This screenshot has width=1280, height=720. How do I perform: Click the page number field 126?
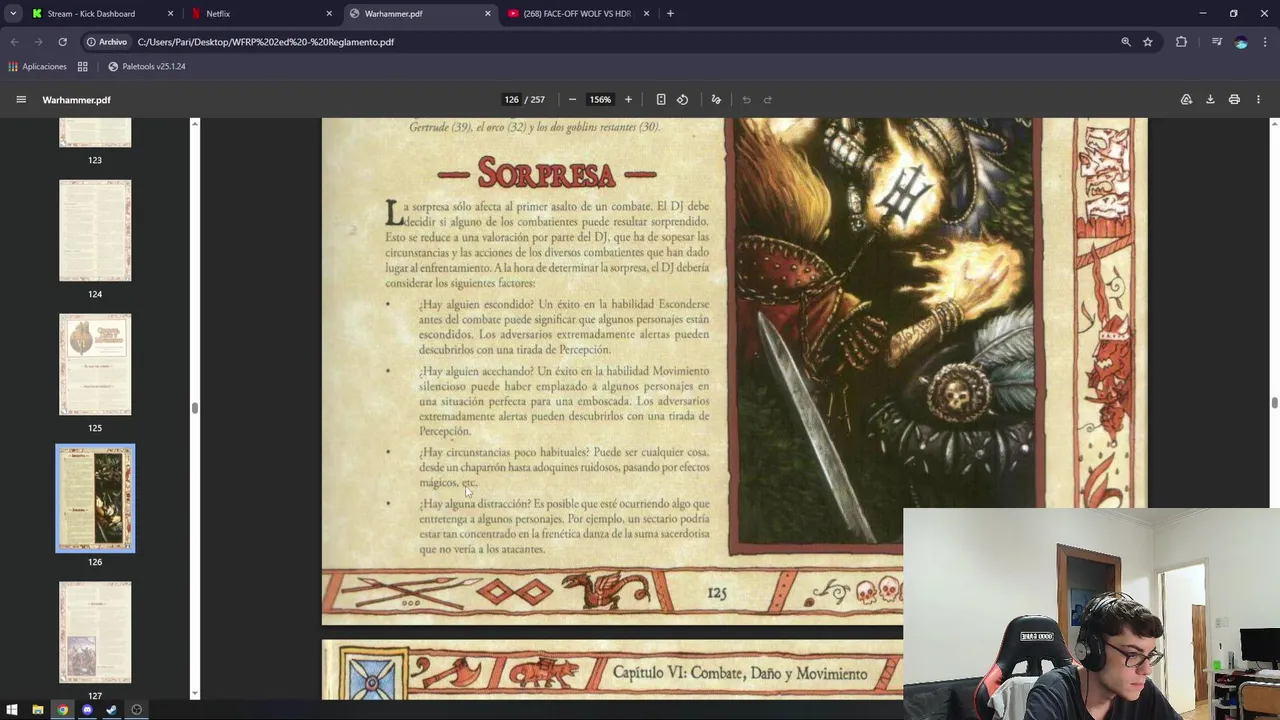click(511, 99)
